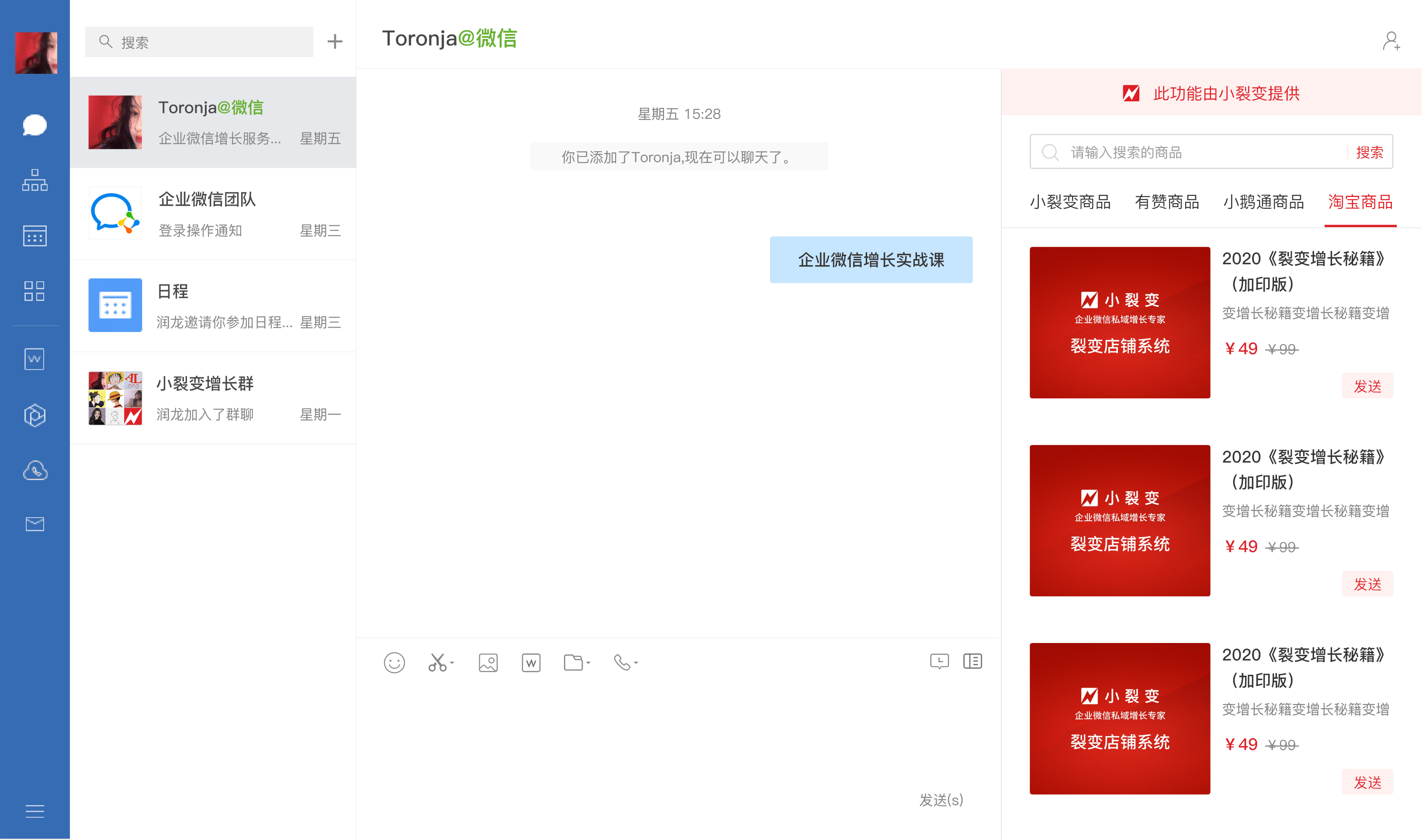Open the WeDoc document icon in sidebar
This screenshot has height=840, width=1422.
[35, 359]
